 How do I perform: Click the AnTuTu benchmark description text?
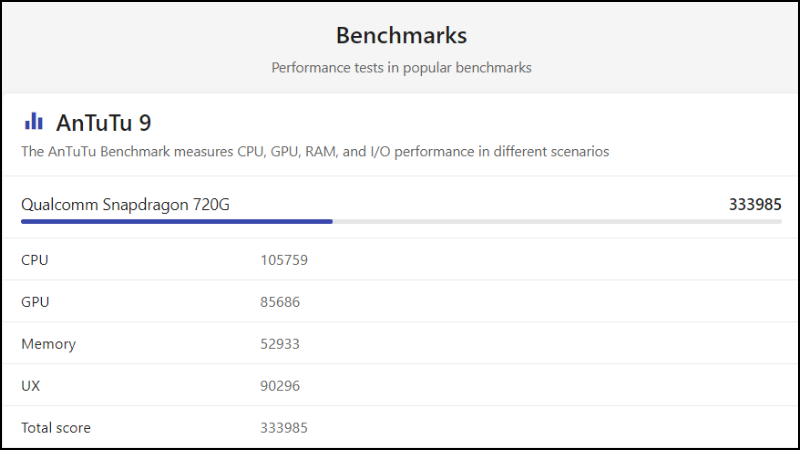tap(315, 152)
